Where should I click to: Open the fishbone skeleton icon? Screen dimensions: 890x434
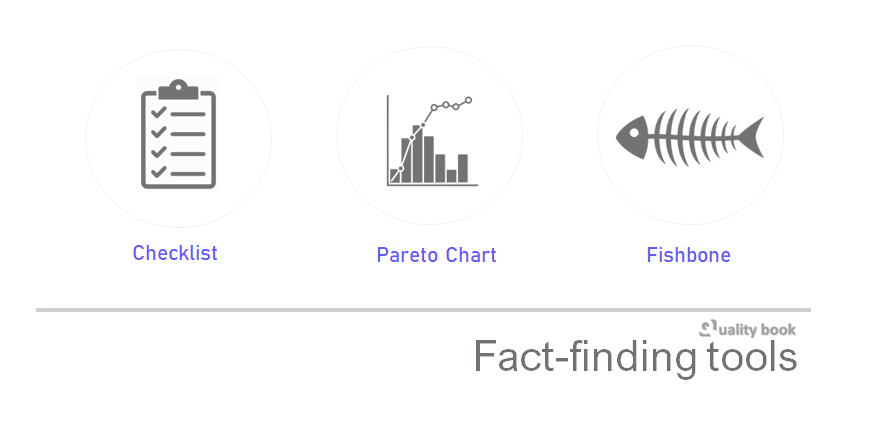[689, 136]
